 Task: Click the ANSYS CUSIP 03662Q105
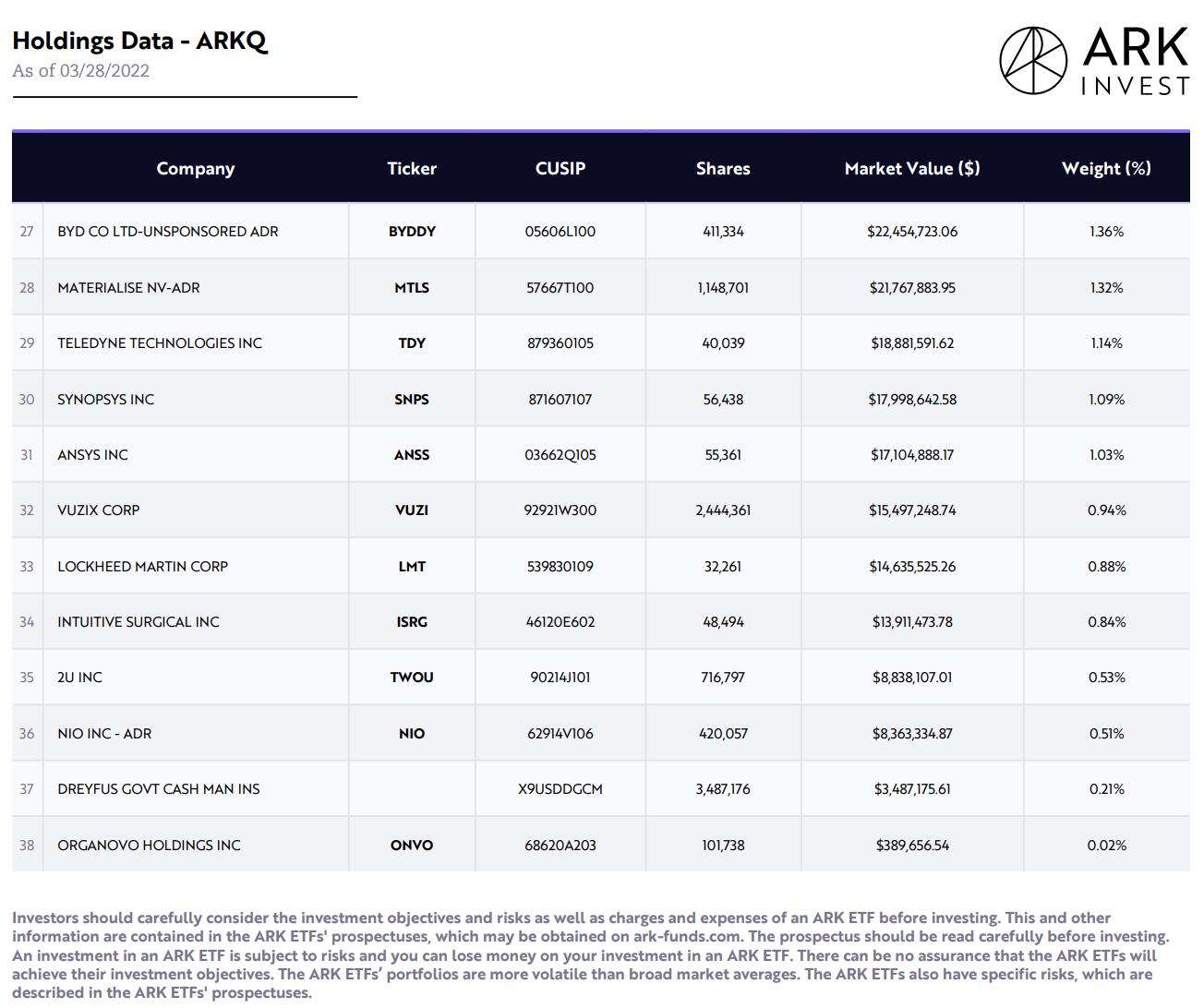pyautogui.click(x=560, y=455)
